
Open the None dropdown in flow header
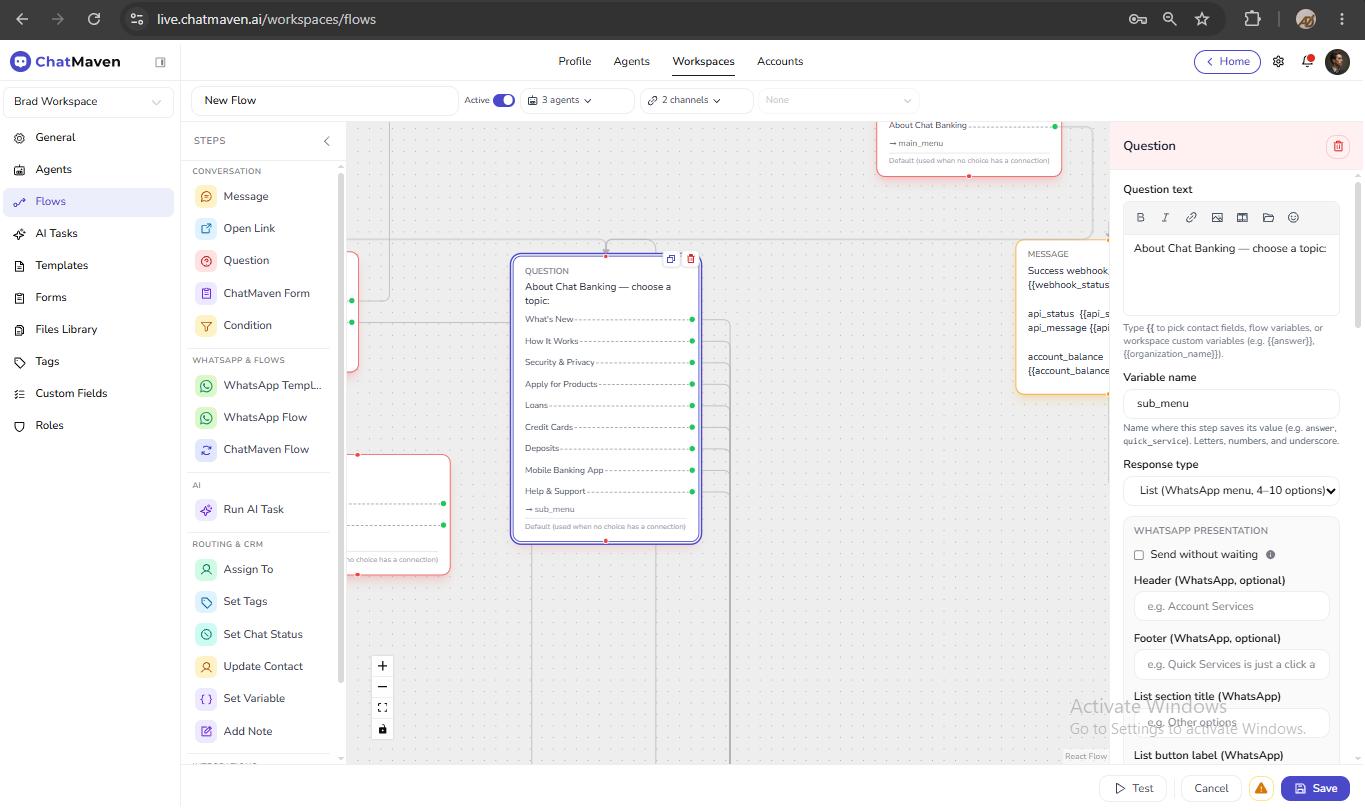pyautogui.click(x=839, y=101)
